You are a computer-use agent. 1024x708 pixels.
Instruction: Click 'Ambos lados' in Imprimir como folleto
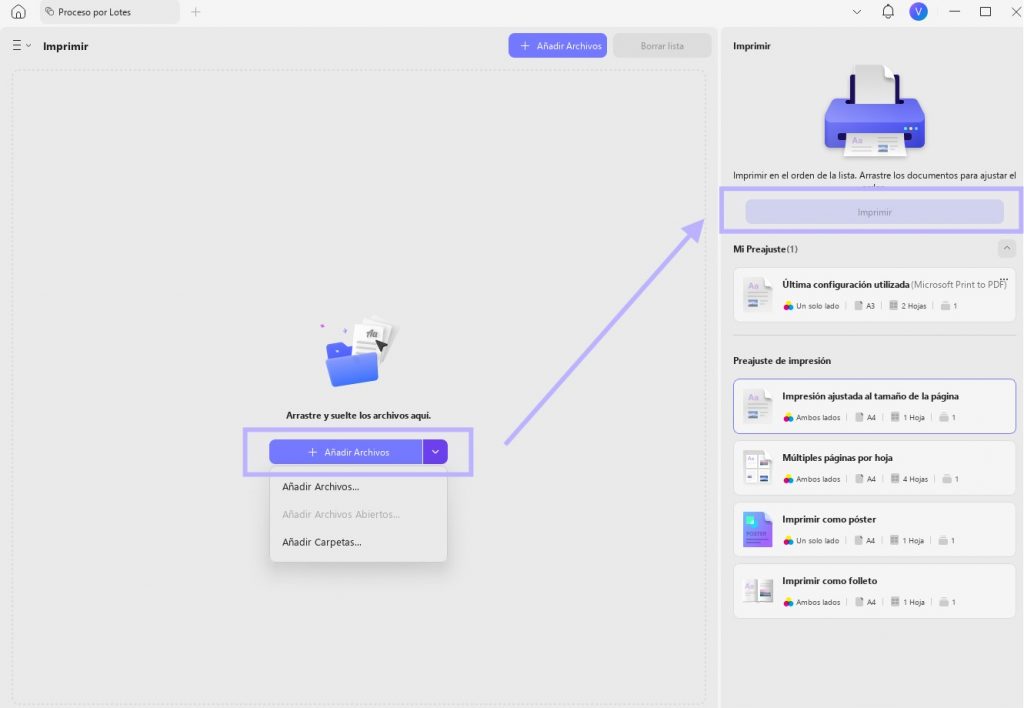[x=818, y=602]
